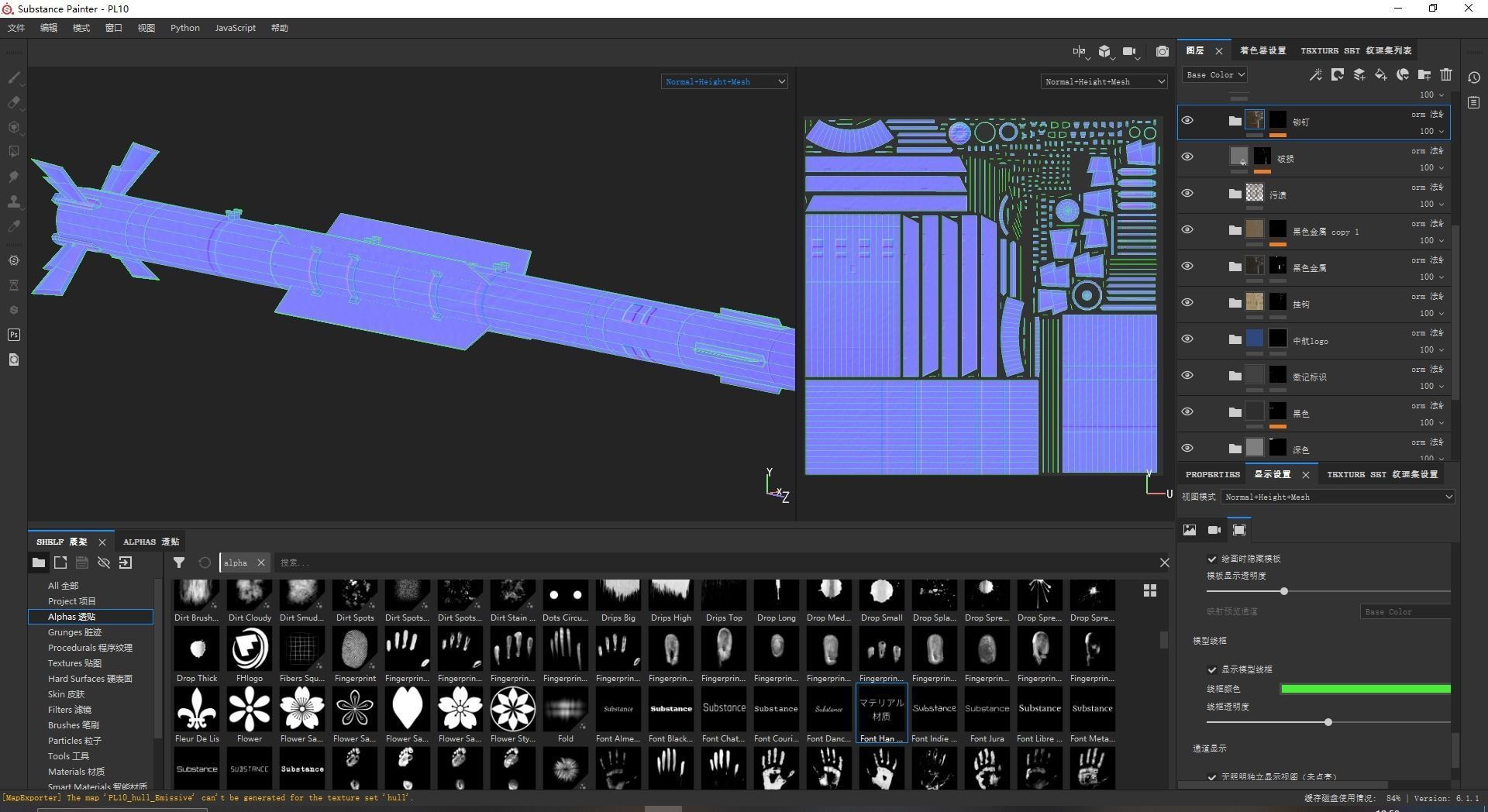Adjust 模板显示透明度 slider handle
Screen dimensions: 1488x812
click(1284, 591)
